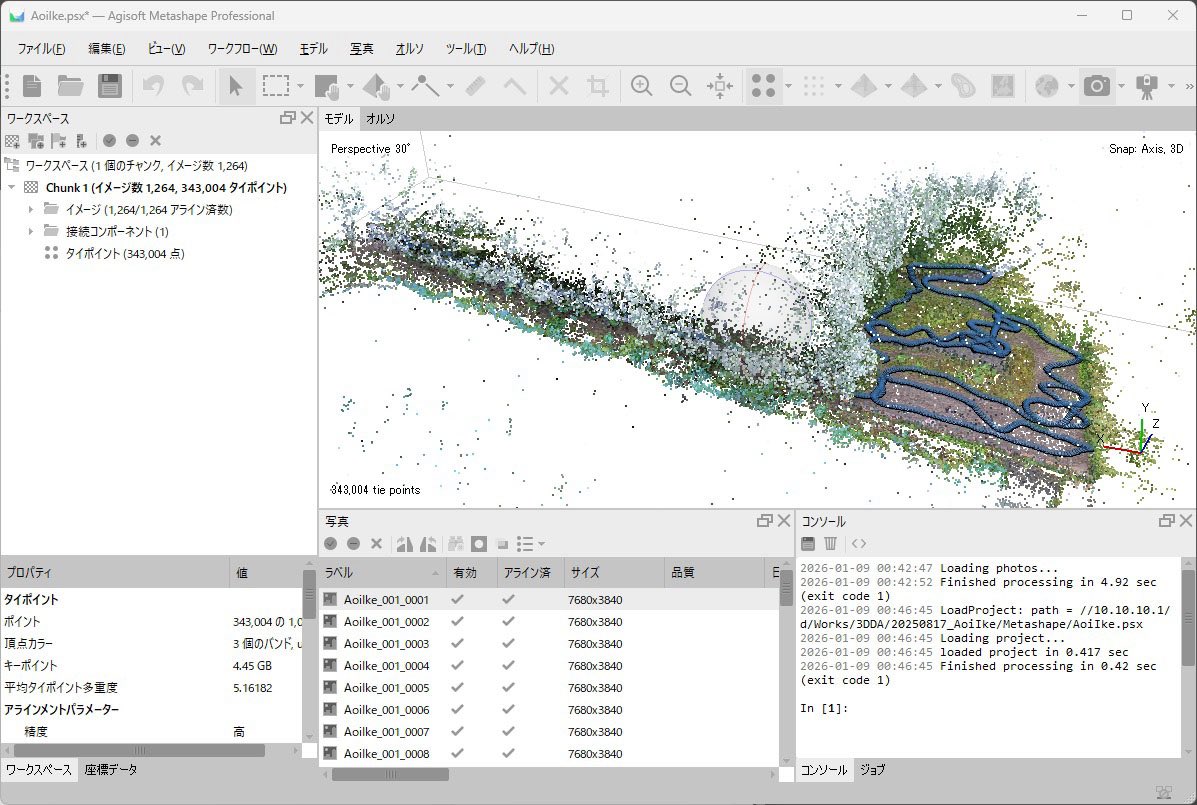Rotate photos left in the 写真 pane
Image resolution: width=1197 pixels, height=805 pixels.
405,544
